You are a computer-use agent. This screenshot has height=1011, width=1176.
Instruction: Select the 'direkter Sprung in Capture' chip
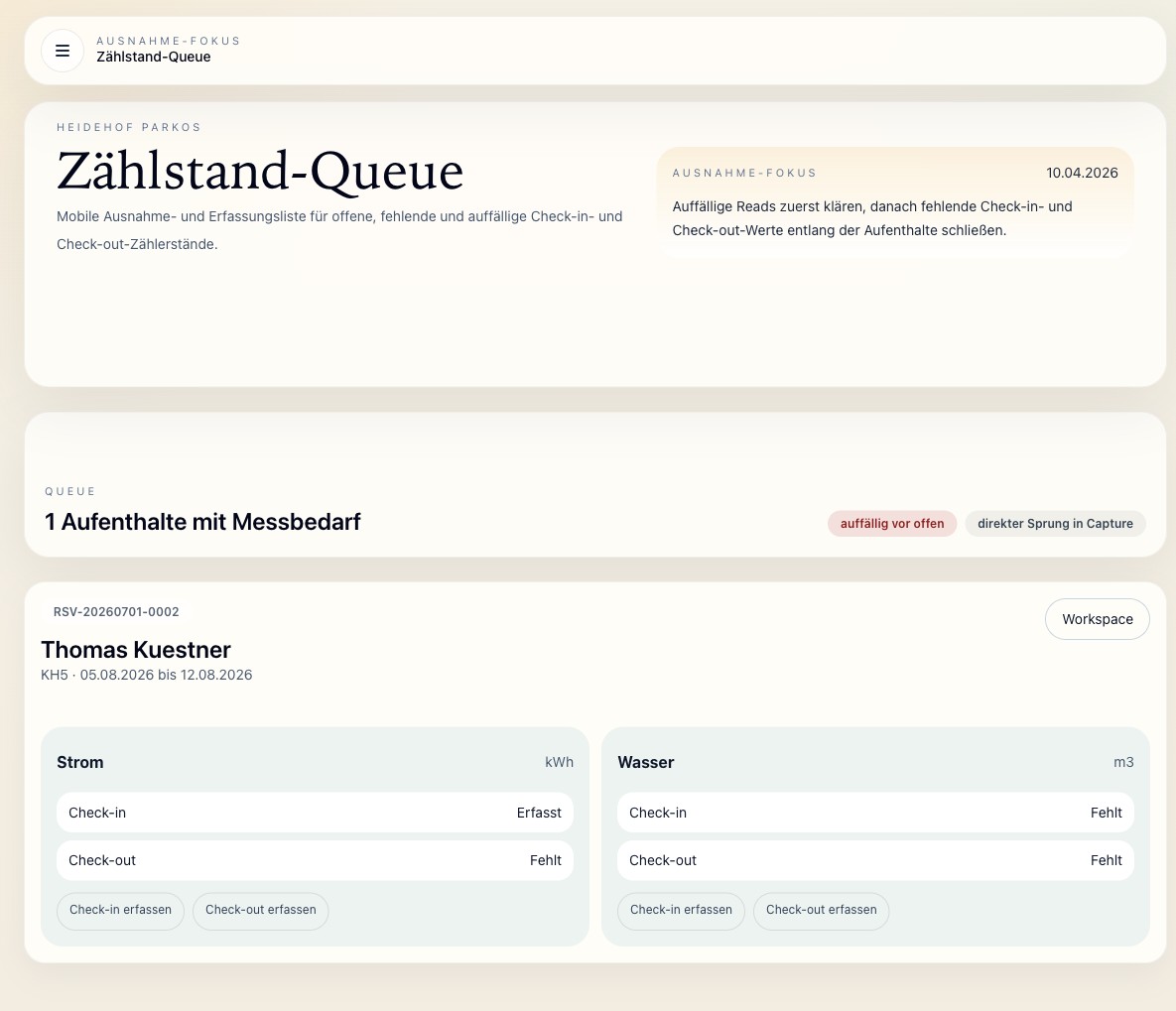point(1055,524)
